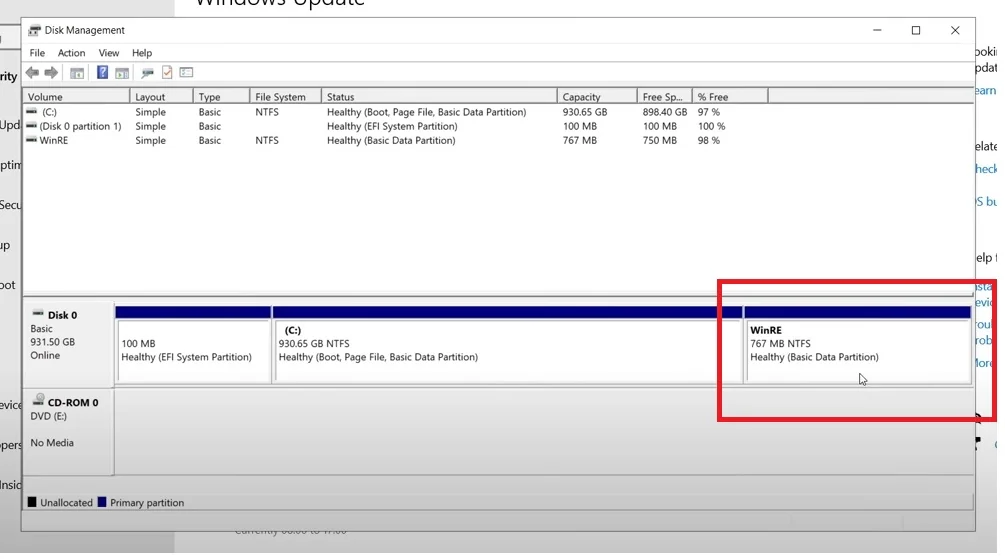This screenshot has height=559, width=1005.
Task: Click the volume icon beside Disk 0 partition 1
Action: coord(31,126)
